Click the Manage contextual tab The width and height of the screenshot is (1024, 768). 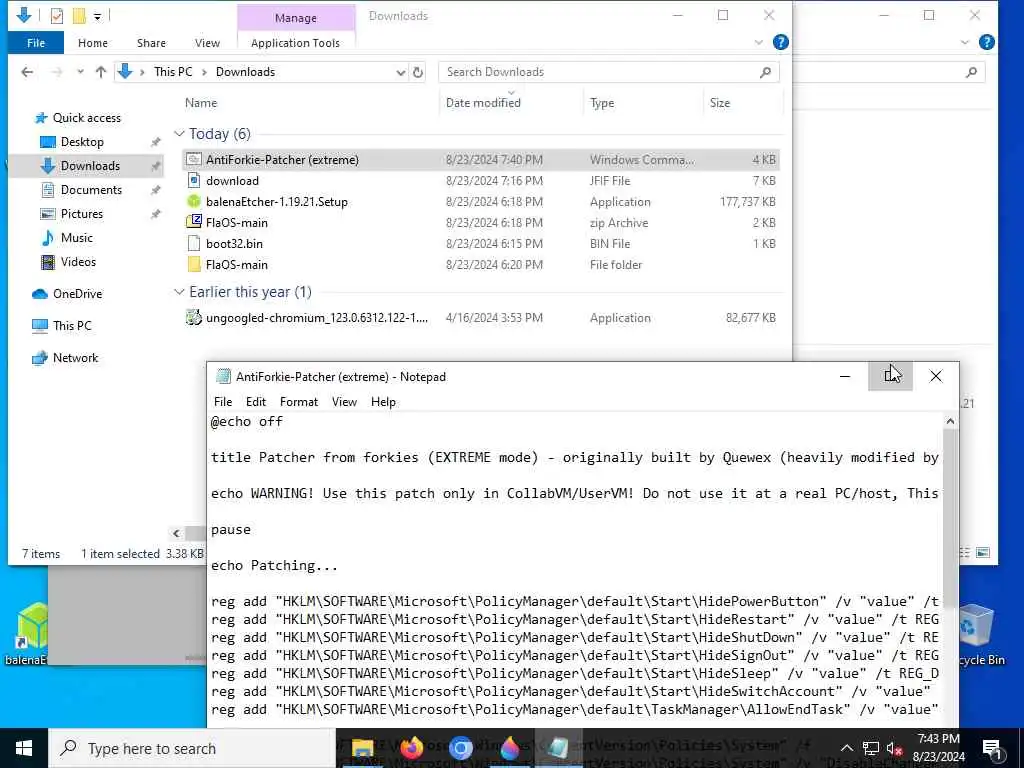pyautogui.click(x=296, y=18)
